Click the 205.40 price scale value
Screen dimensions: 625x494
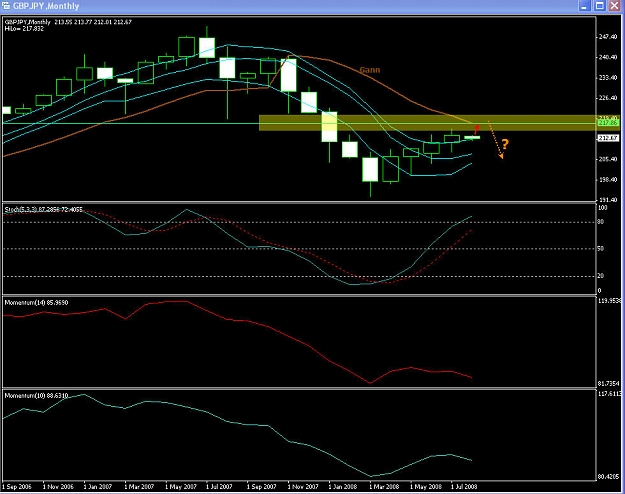tap(609, 159)
